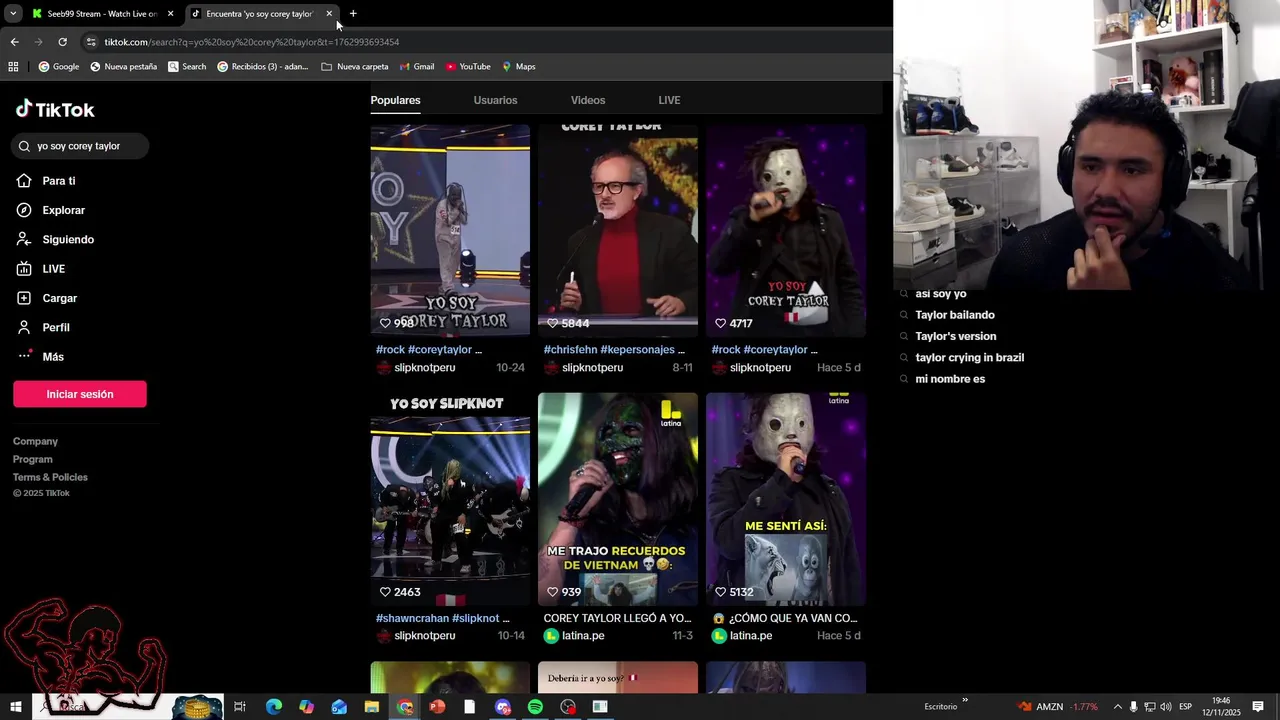
Task: Switch to the Videos tab
Action: point(588,100)
